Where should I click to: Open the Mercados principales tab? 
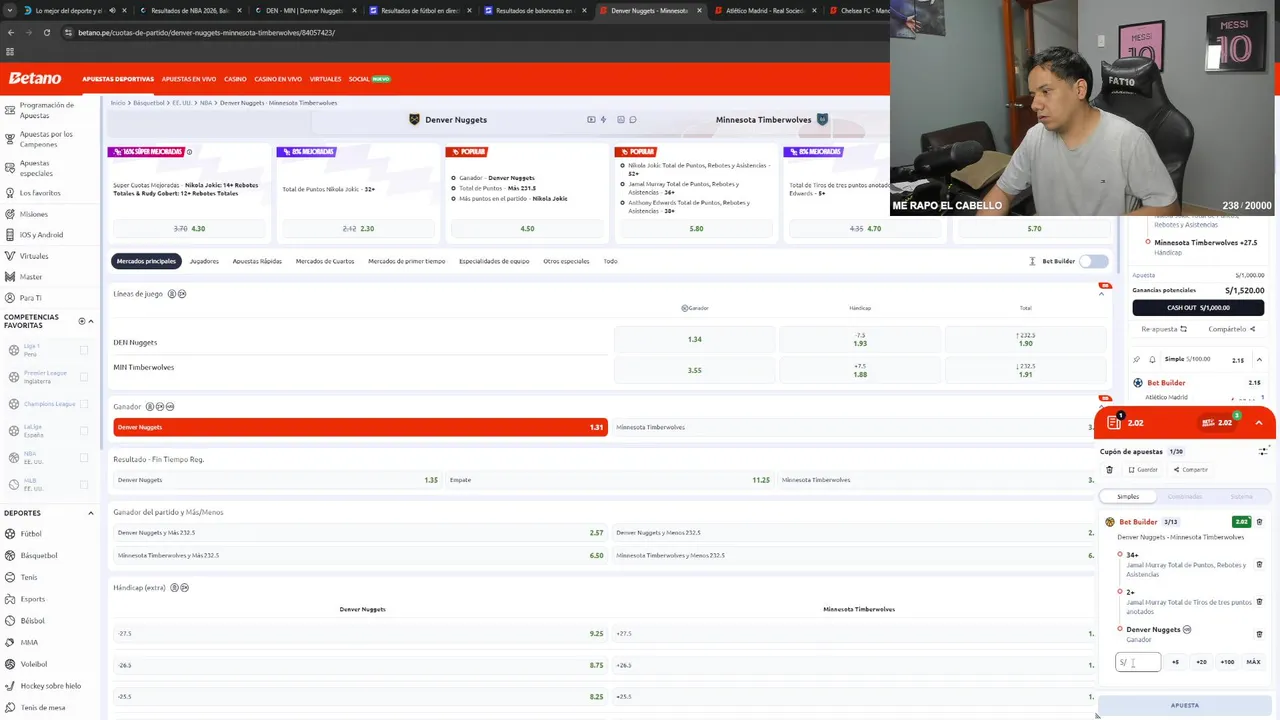click(x=146, y=261)
